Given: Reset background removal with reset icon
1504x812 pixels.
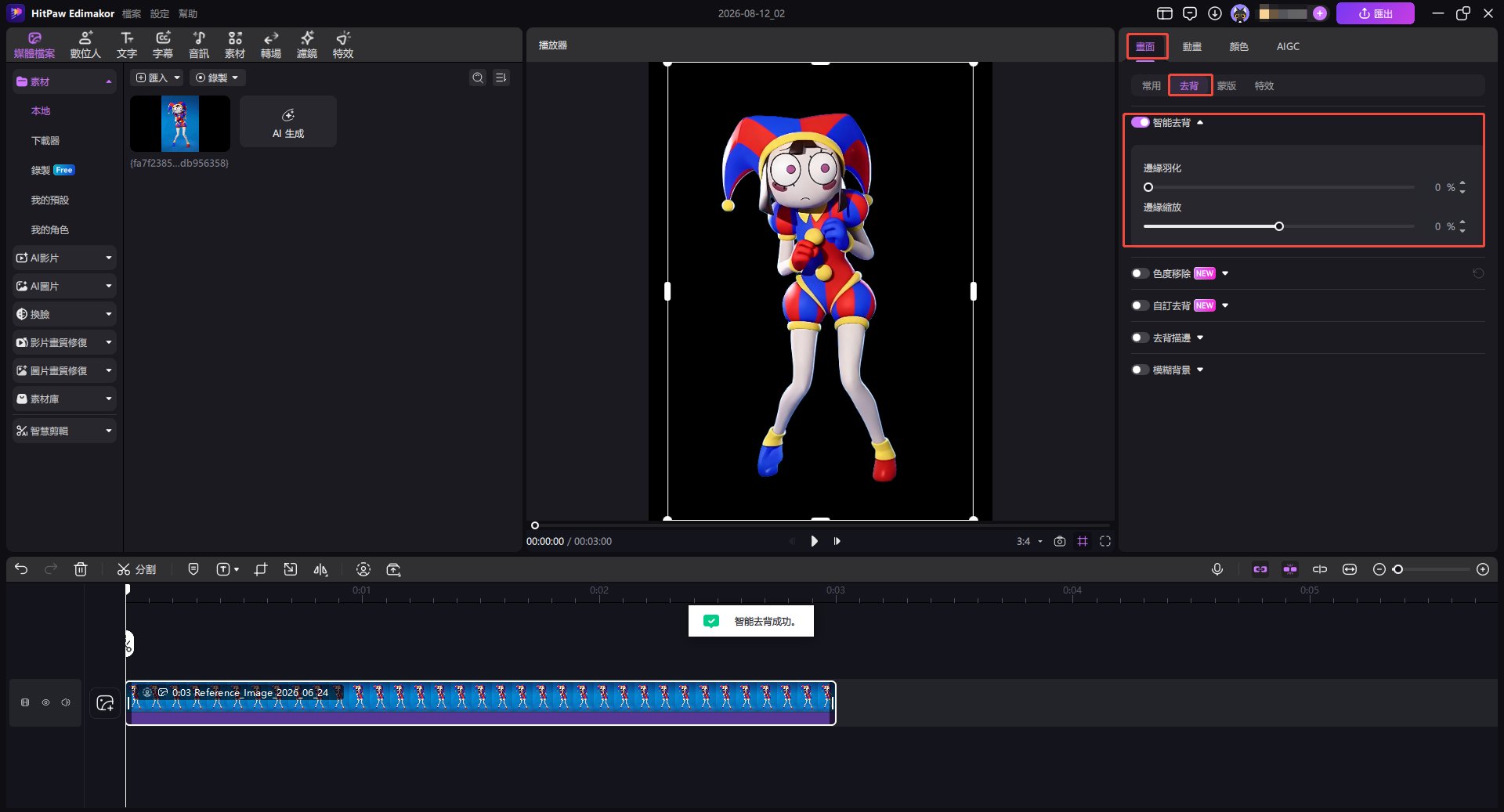Looking at the screenshot, I should [1478, 273].
